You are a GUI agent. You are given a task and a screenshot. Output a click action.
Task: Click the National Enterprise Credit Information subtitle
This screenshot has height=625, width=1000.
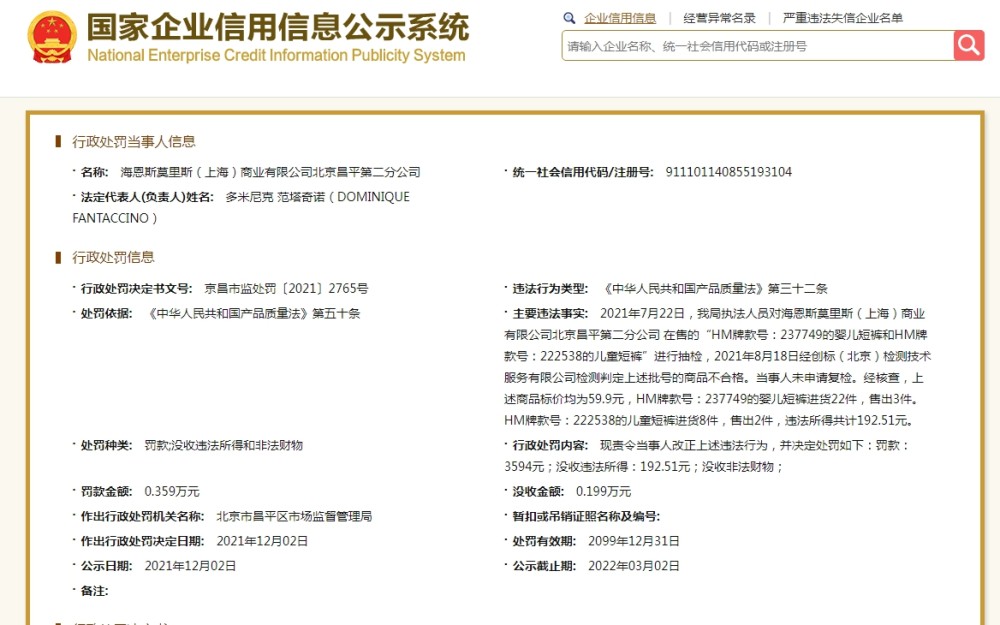click(x=276, y=55)
